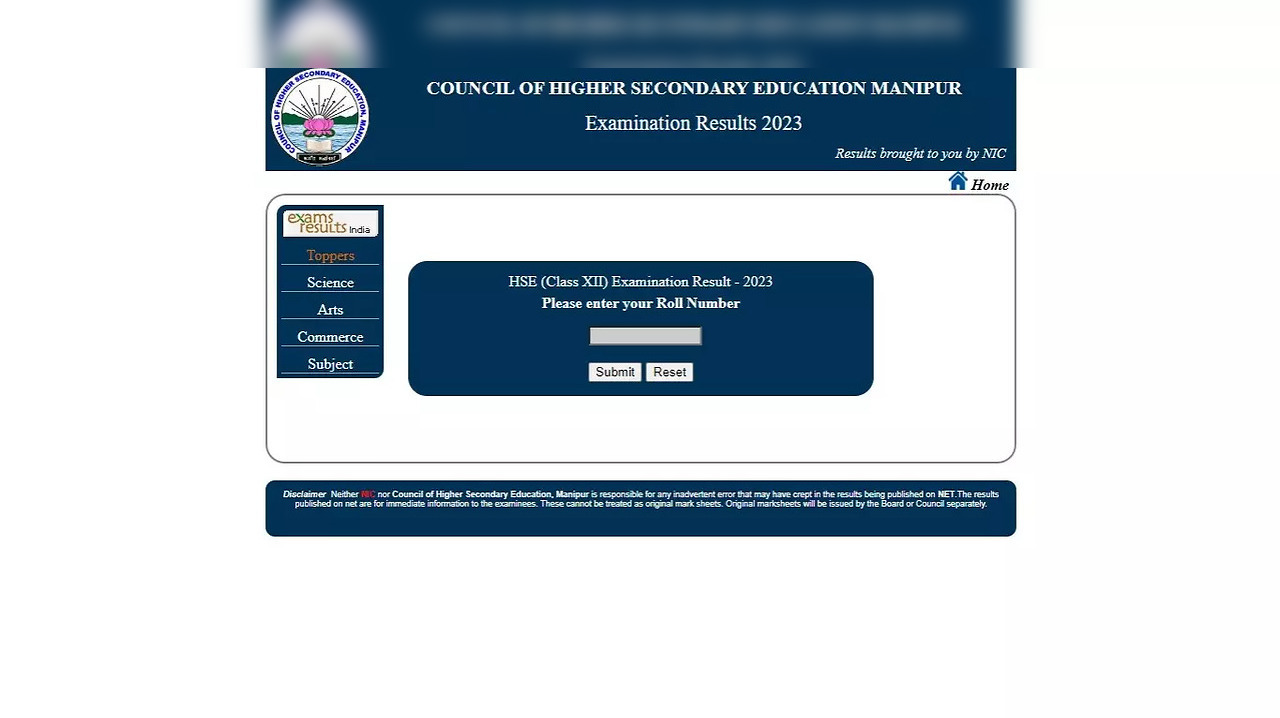Select the Science stream results
Screen dimensions: 1280x718
(x=330, y=282)
